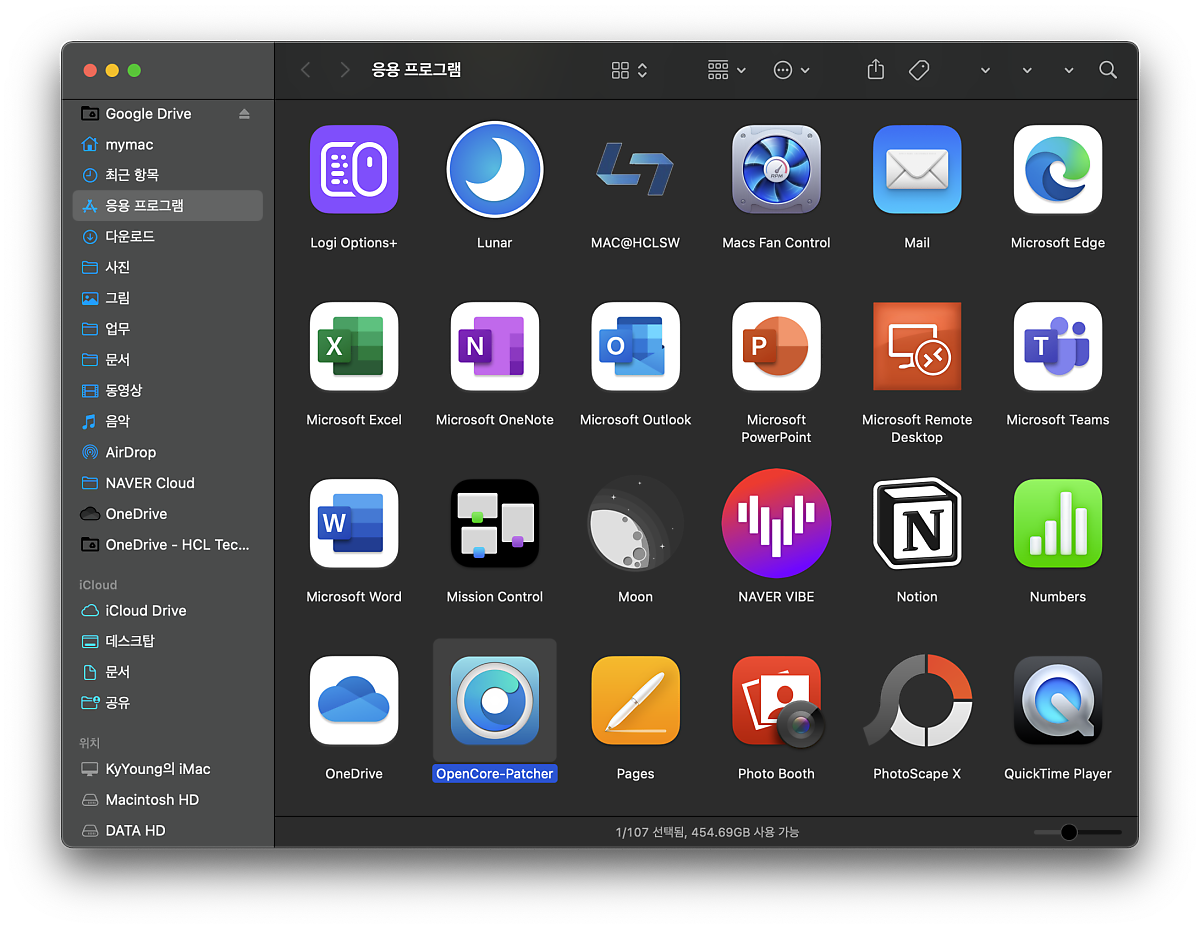The width and height of the screenshot is (1200, 929).
Task: Open 문서 under iCloud in sidebar
Action: coord(168,672)
